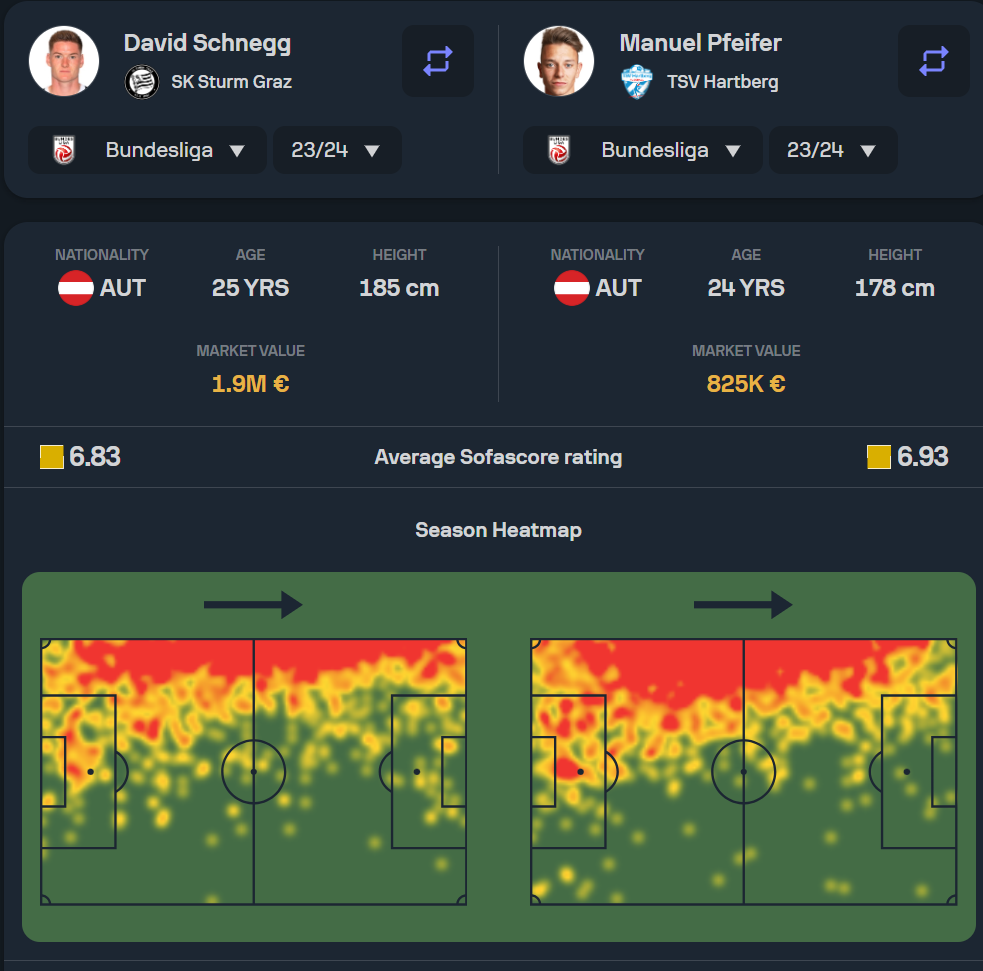Open David Schnegg's profile photo
The width and height of the screenshot is (983, 971).
click(64, 61)
